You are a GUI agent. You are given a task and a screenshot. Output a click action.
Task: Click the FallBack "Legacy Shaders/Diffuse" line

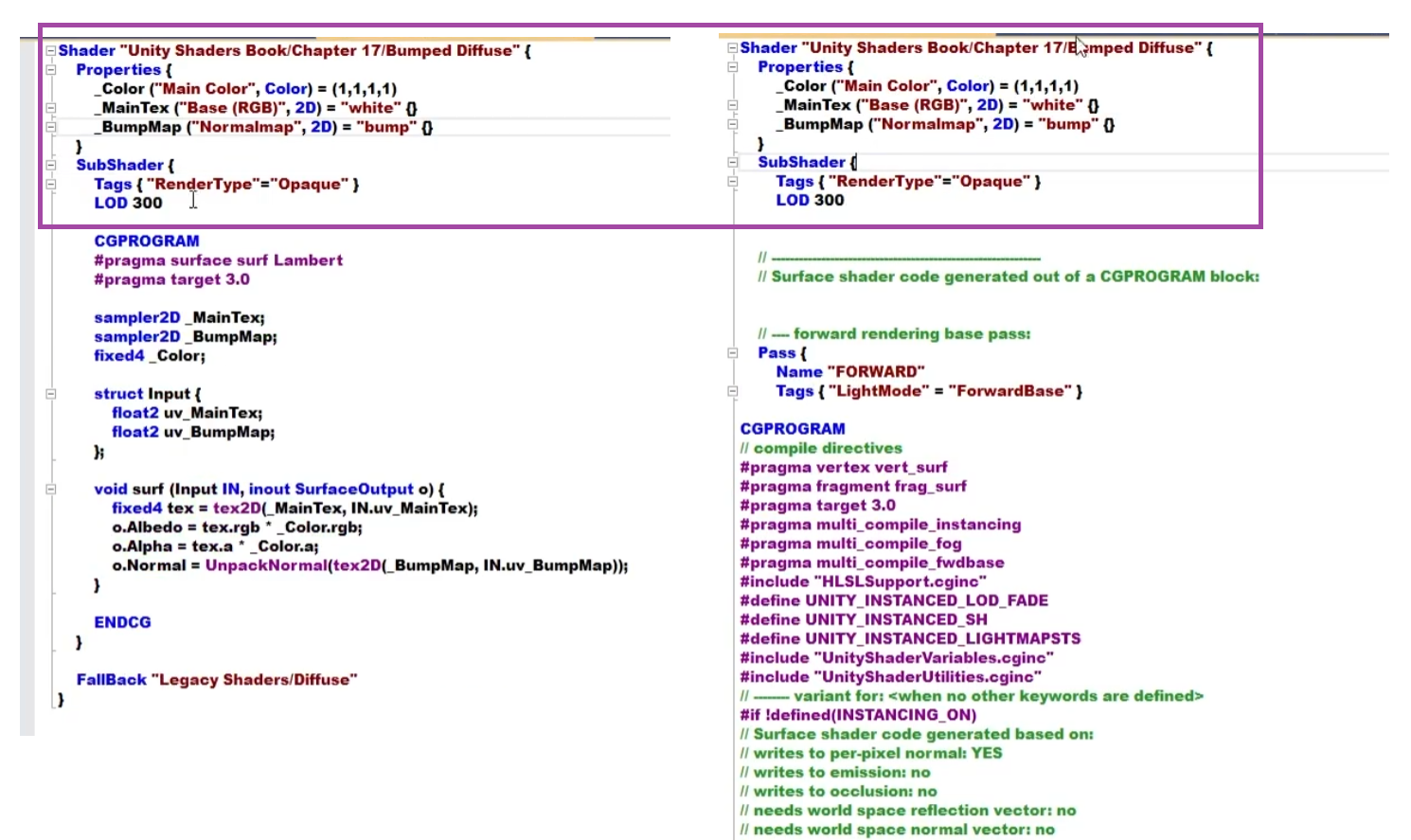click(217, 680)
